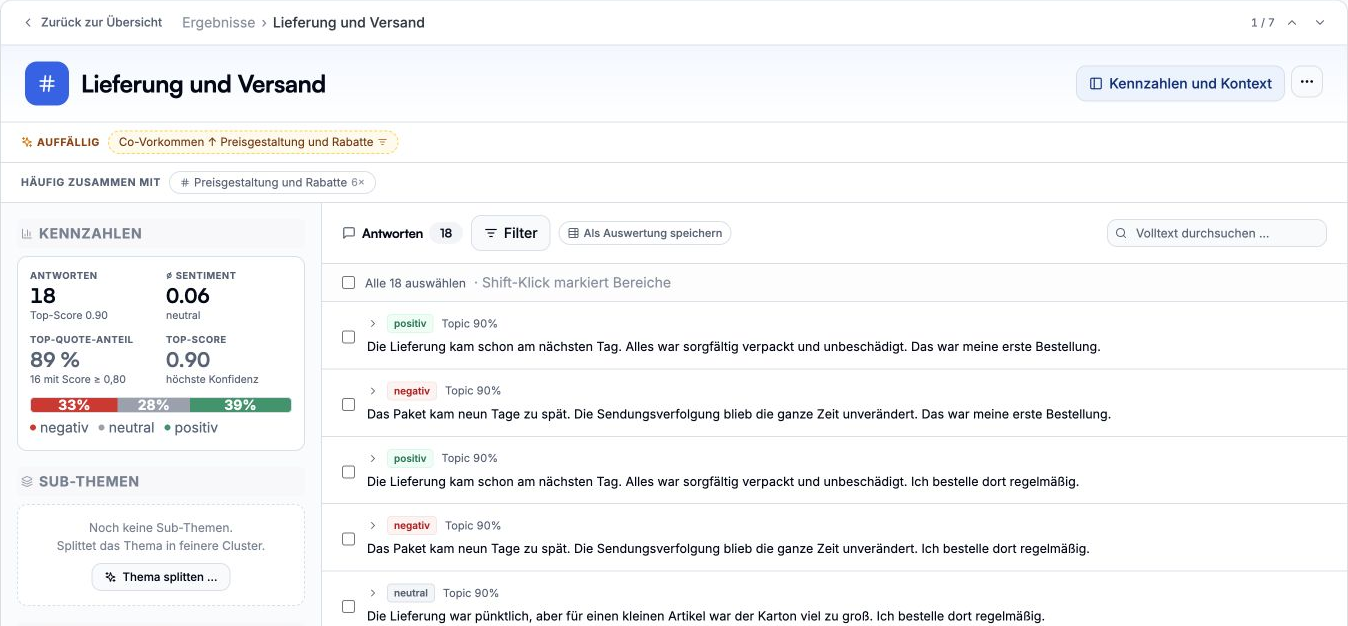Click the filter icon in the Co-Vorkommen chip
The width and height of the screenshot is (1348, 626).
(383, 142)
